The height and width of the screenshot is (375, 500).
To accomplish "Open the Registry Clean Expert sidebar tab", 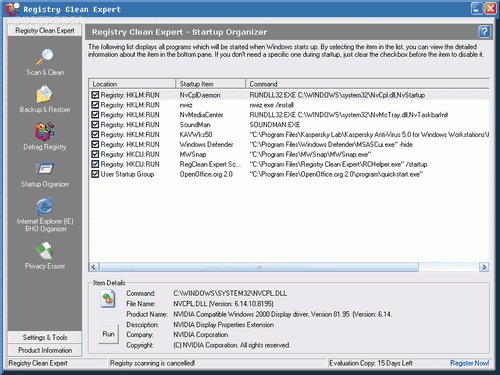I will [45, 30].
